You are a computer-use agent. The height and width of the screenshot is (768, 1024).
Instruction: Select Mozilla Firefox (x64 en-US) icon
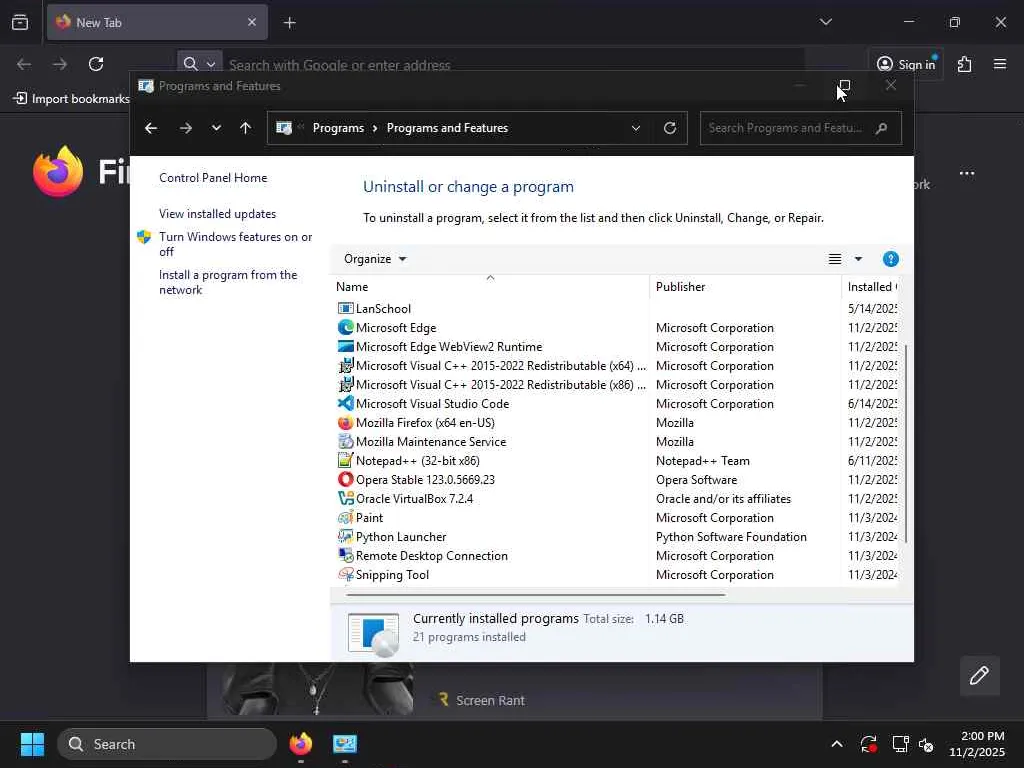point(345,423)
